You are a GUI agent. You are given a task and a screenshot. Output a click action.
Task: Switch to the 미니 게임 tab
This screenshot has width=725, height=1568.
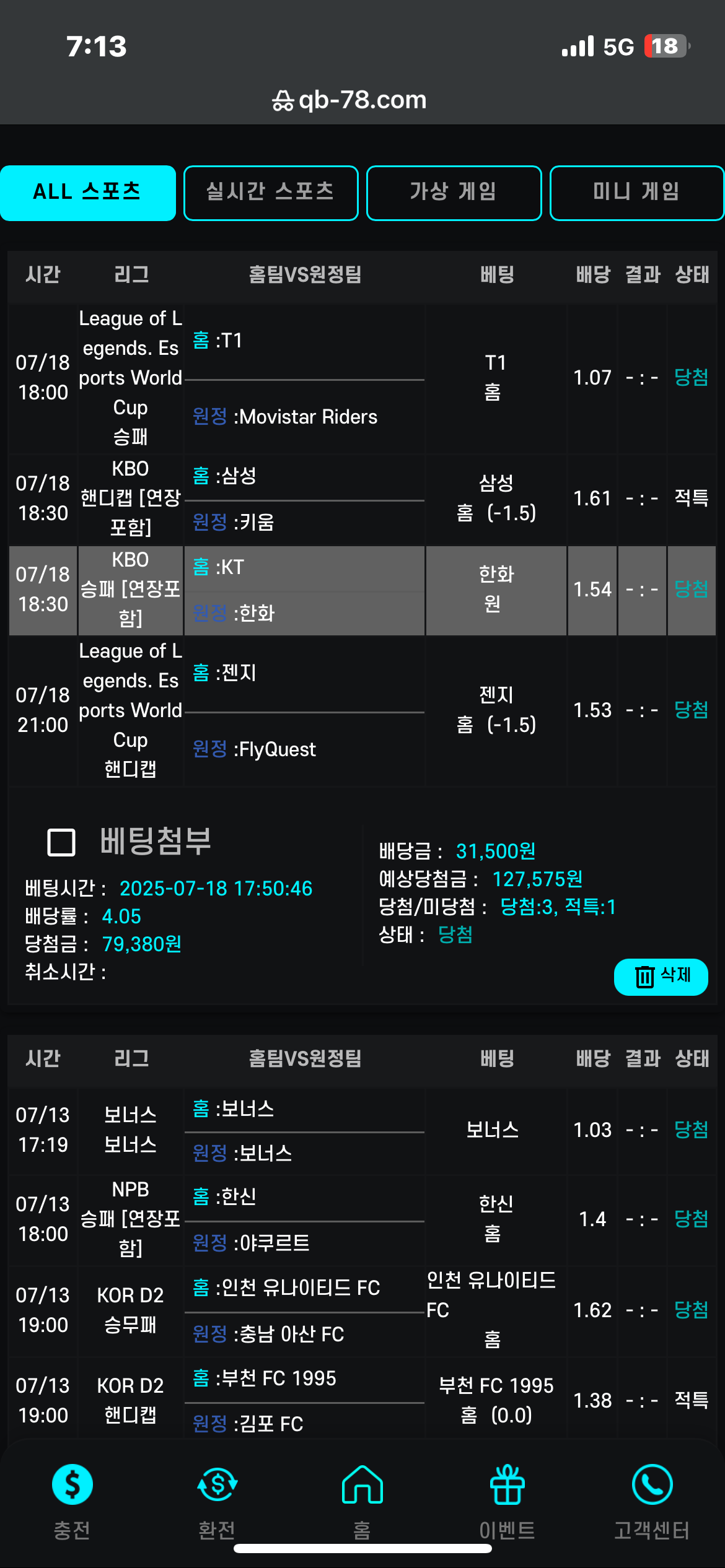point(637,193)
